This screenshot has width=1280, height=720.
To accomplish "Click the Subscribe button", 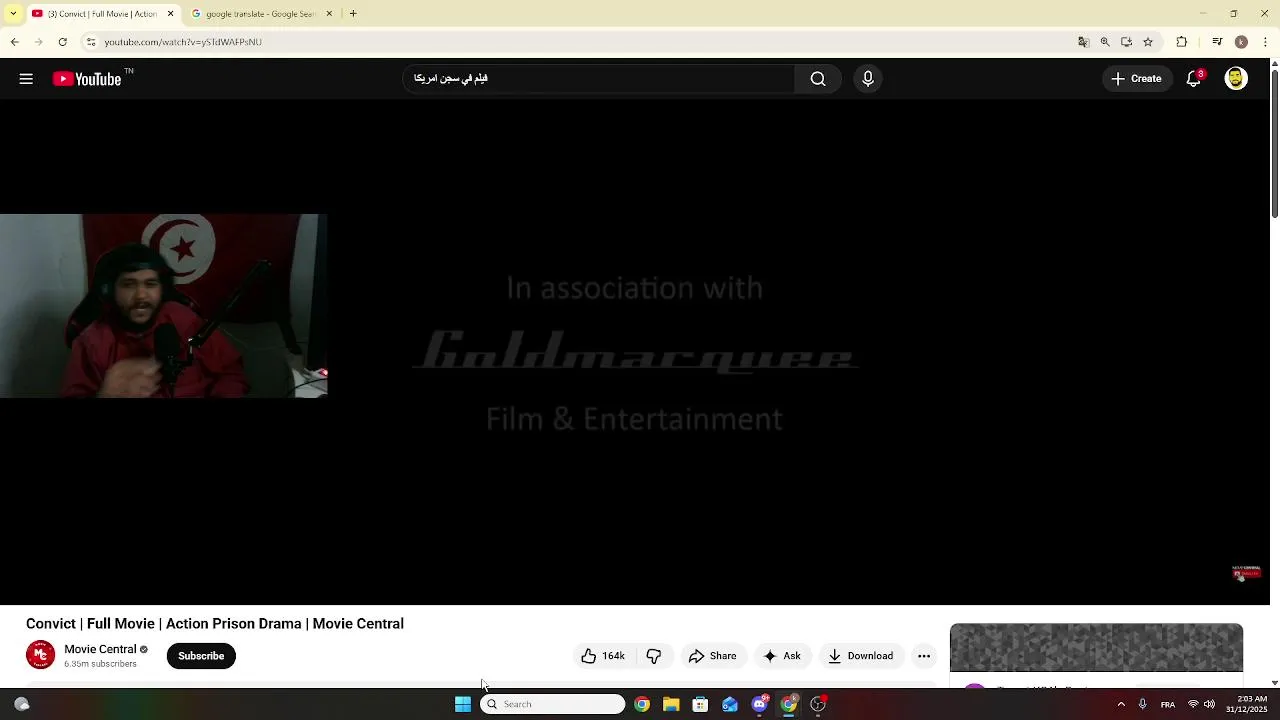I will point(201,656).
